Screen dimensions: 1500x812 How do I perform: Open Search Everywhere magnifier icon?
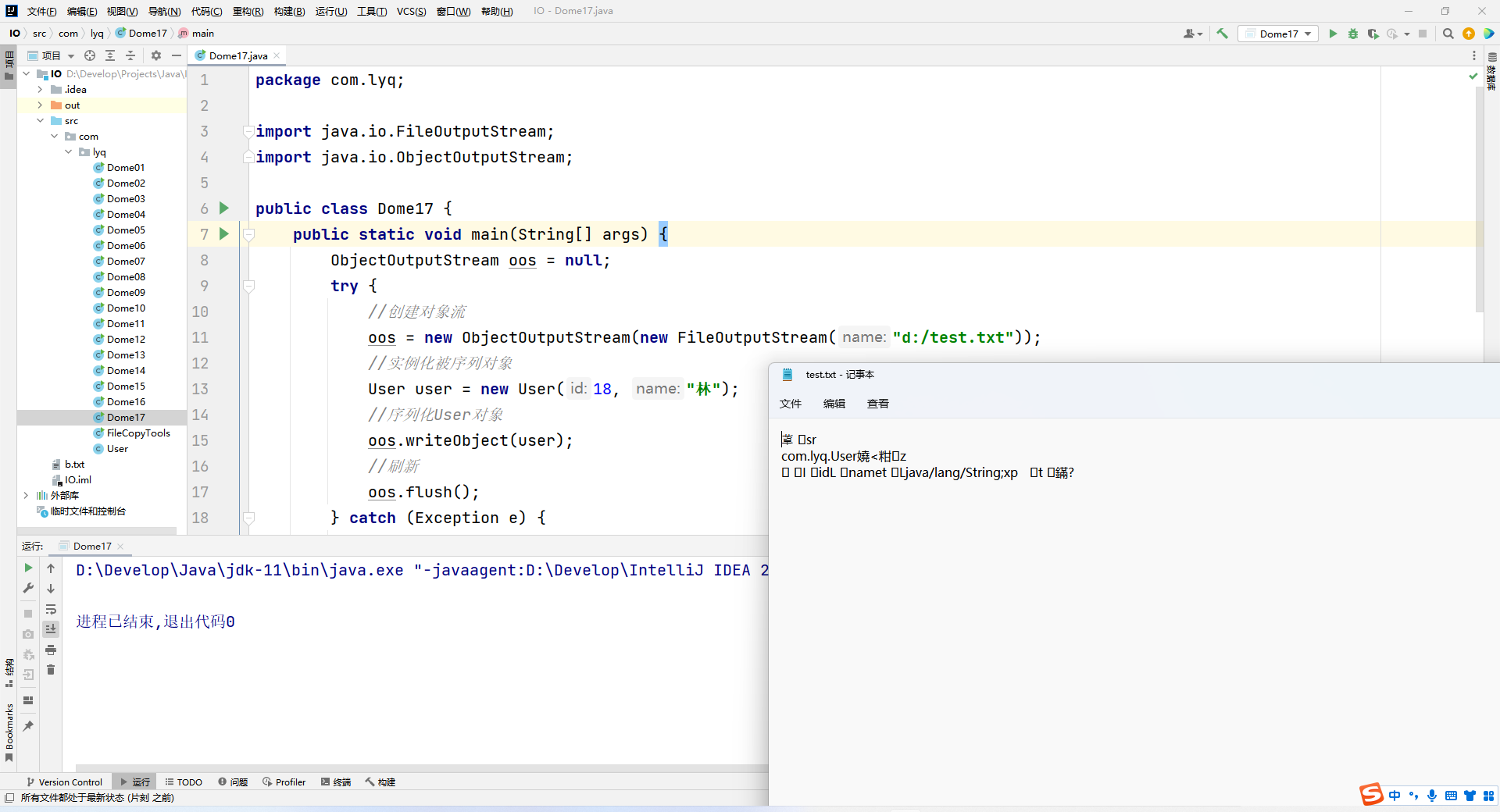1448,34
